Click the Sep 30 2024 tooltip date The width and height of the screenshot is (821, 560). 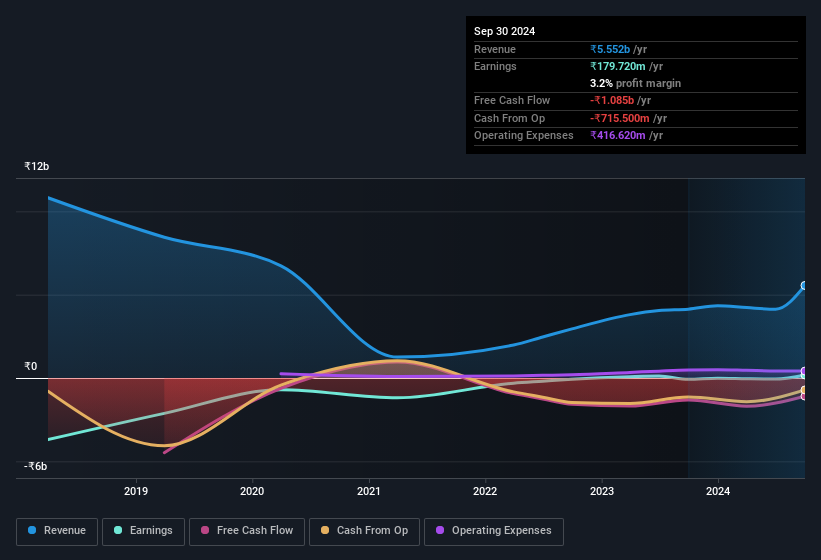[504, 31]
